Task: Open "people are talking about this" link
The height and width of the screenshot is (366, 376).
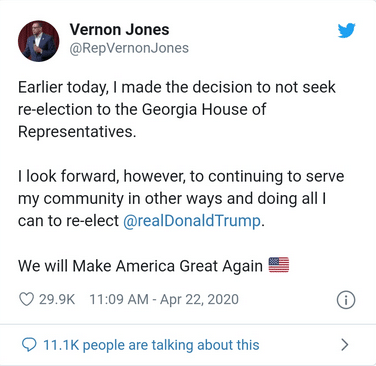Action: [x=171, y=345]
